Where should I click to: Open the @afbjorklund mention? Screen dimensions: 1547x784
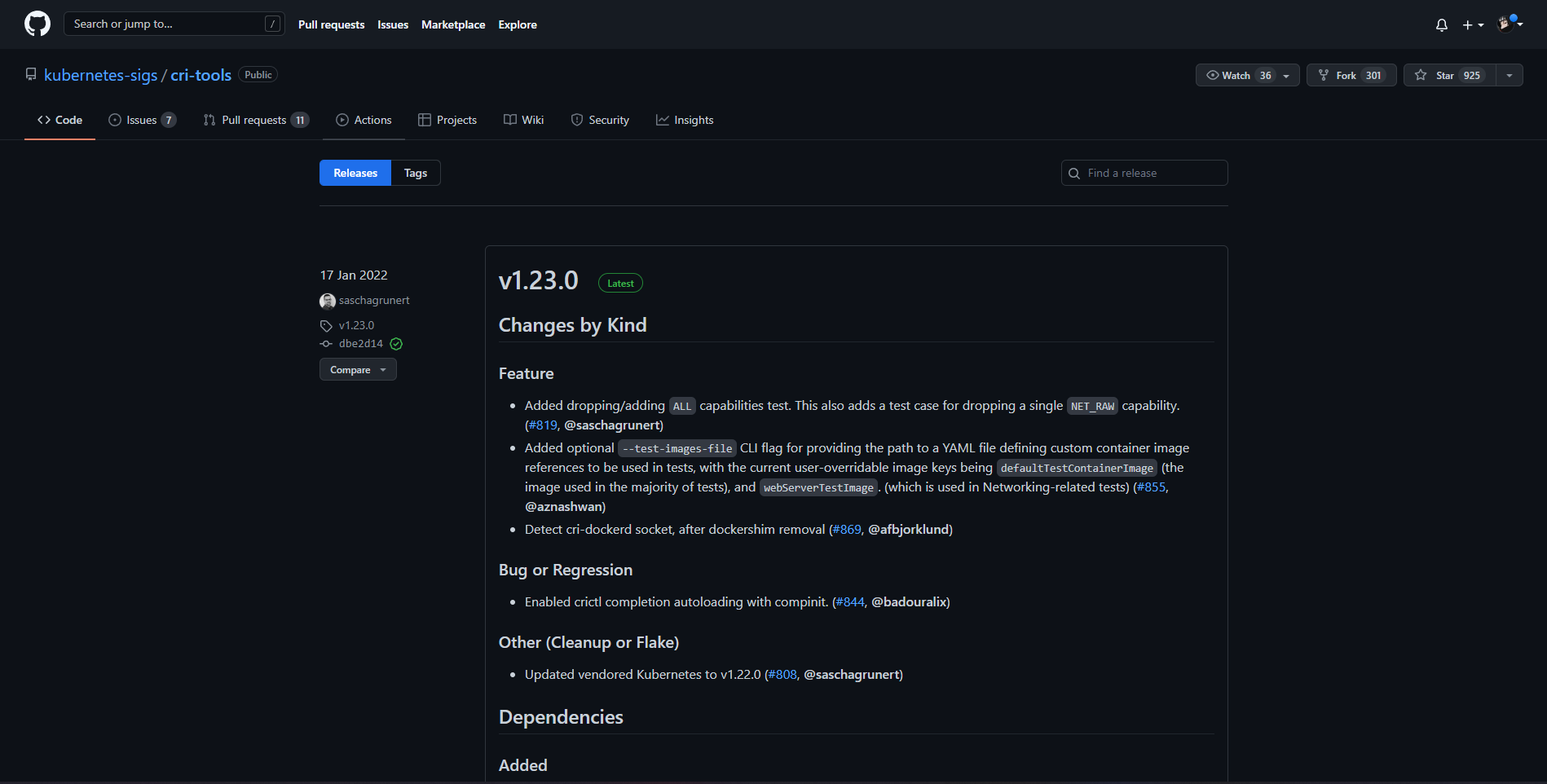(909, 530)
